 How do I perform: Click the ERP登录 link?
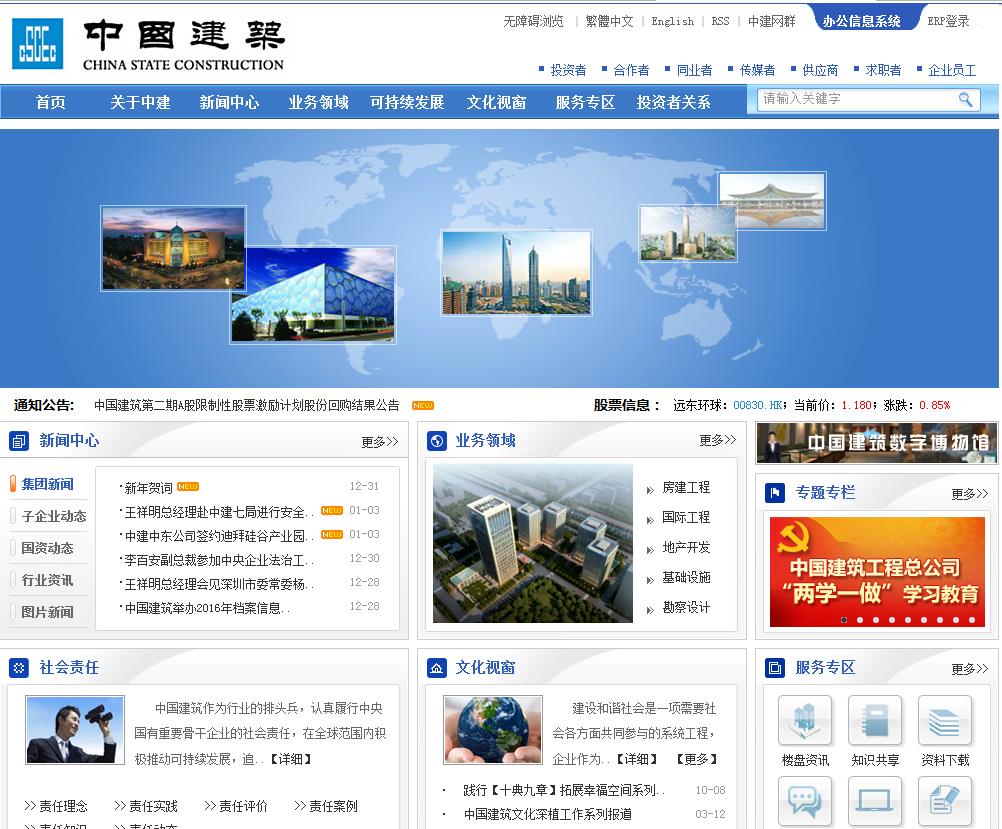click(x=948, y=21)
